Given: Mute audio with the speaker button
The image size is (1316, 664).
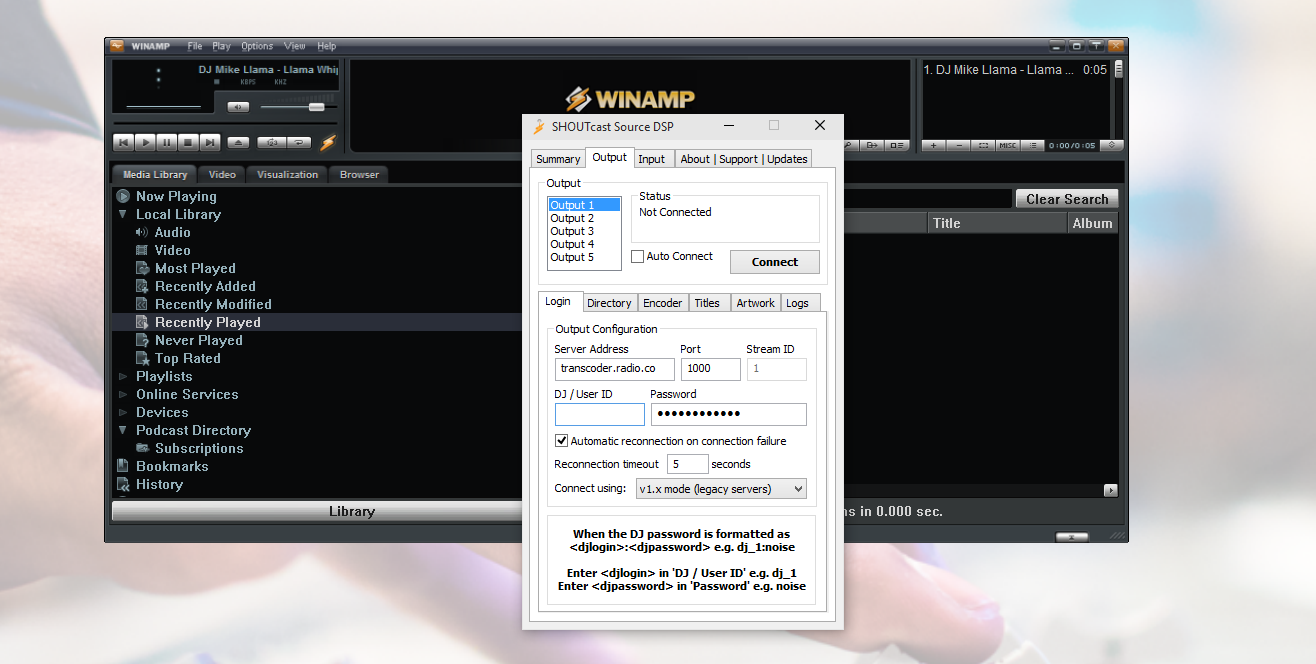Looking at the screenshot, I should pyautogui.click(x=238, y=107).
